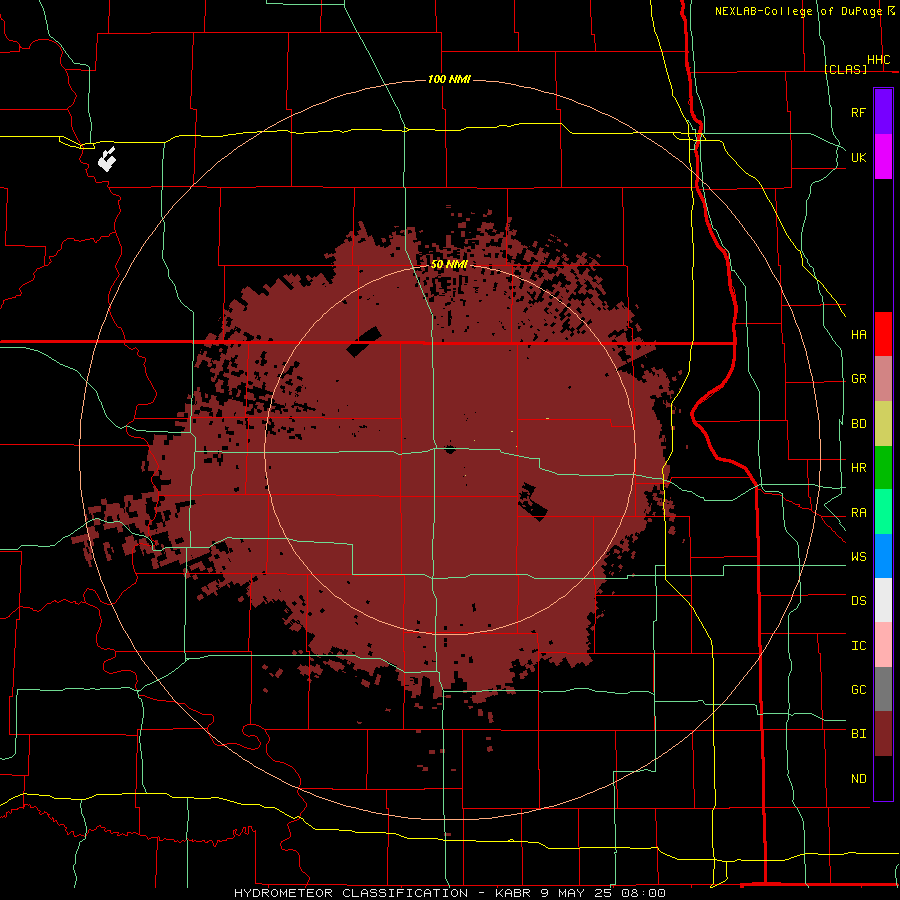Click the dark red BI swatch
Viewport: 900px width, 900px height.
pyautogui.click(x=883, y=734)
